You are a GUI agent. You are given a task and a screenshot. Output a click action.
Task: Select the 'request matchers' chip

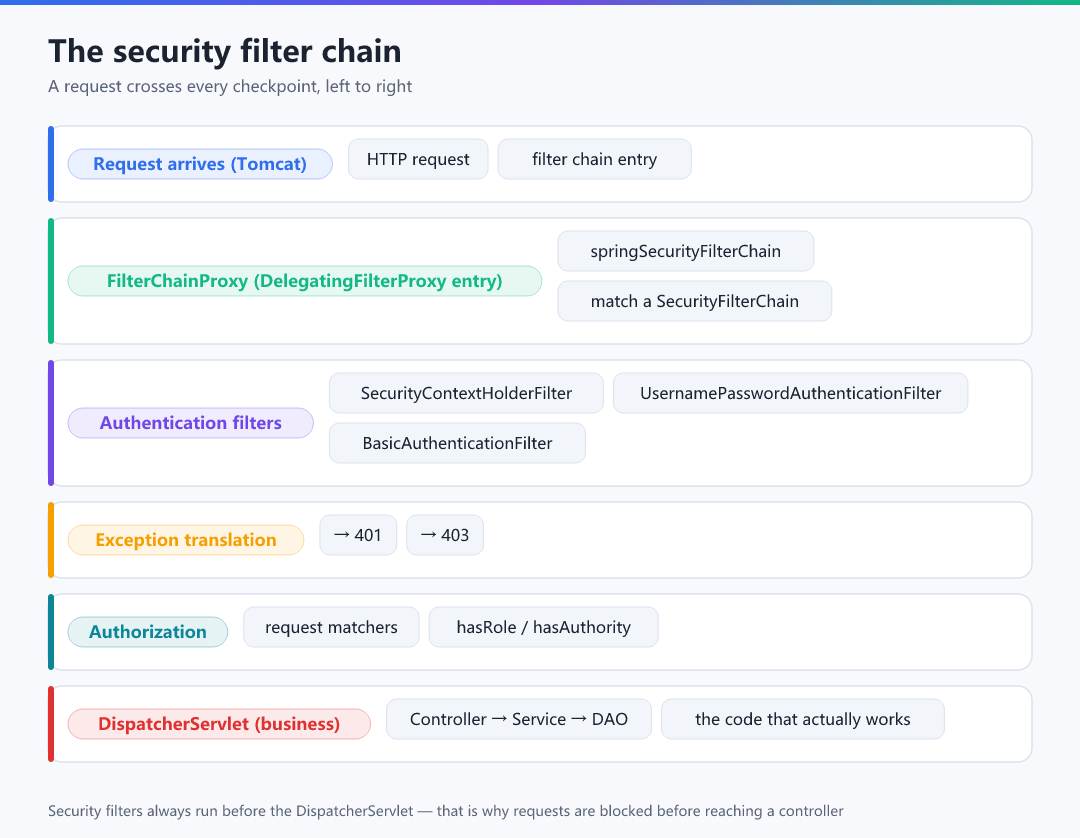[331, 627]
